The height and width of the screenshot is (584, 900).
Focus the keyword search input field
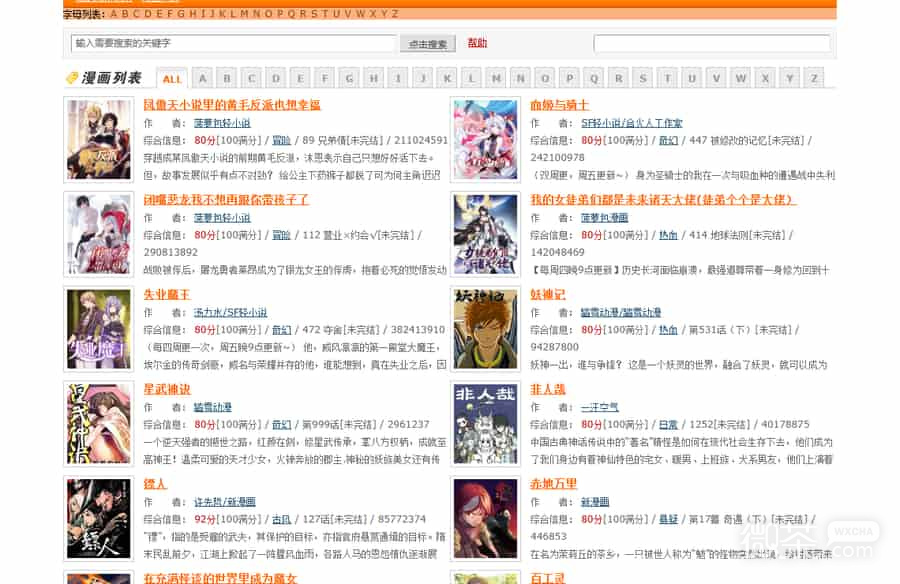tap(234, 43)
